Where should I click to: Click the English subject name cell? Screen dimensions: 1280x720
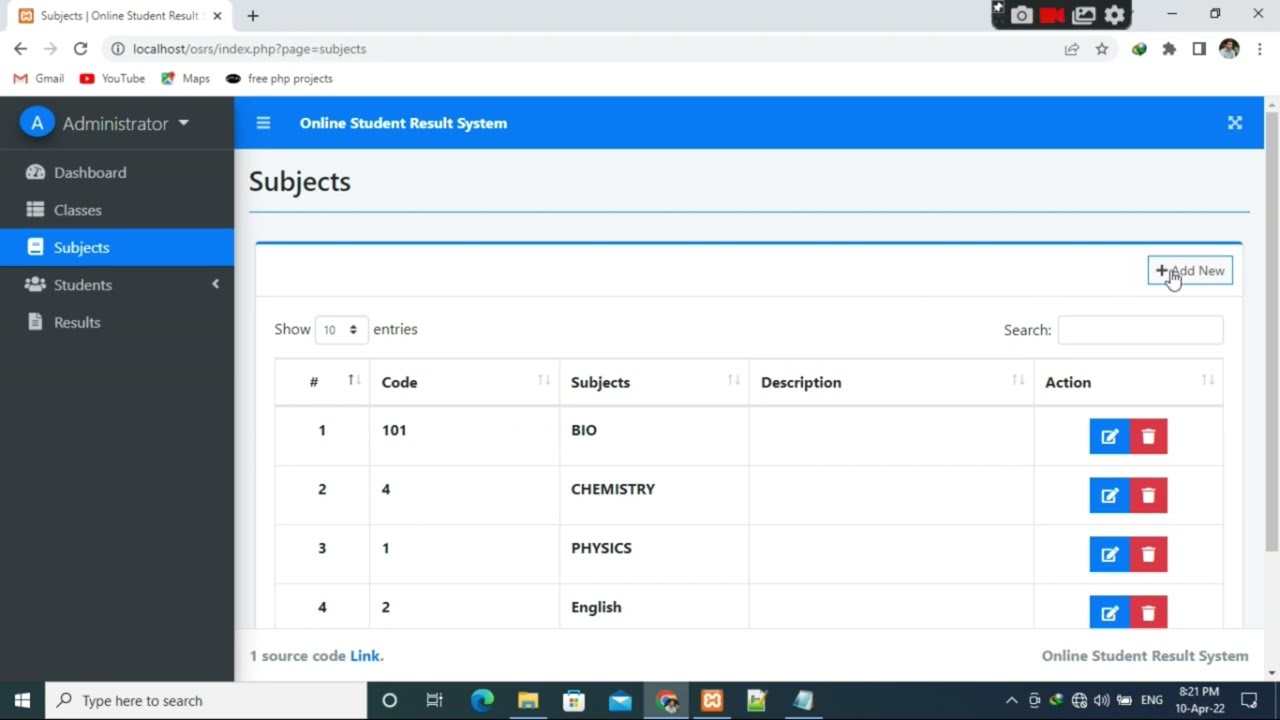[655, 607]
